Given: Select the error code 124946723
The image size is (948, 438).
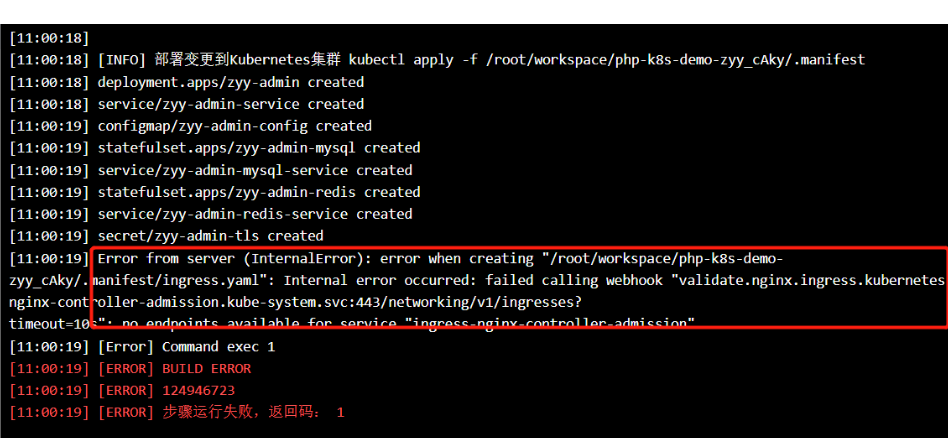Looking at the screenshot, I should coord(198,391).
